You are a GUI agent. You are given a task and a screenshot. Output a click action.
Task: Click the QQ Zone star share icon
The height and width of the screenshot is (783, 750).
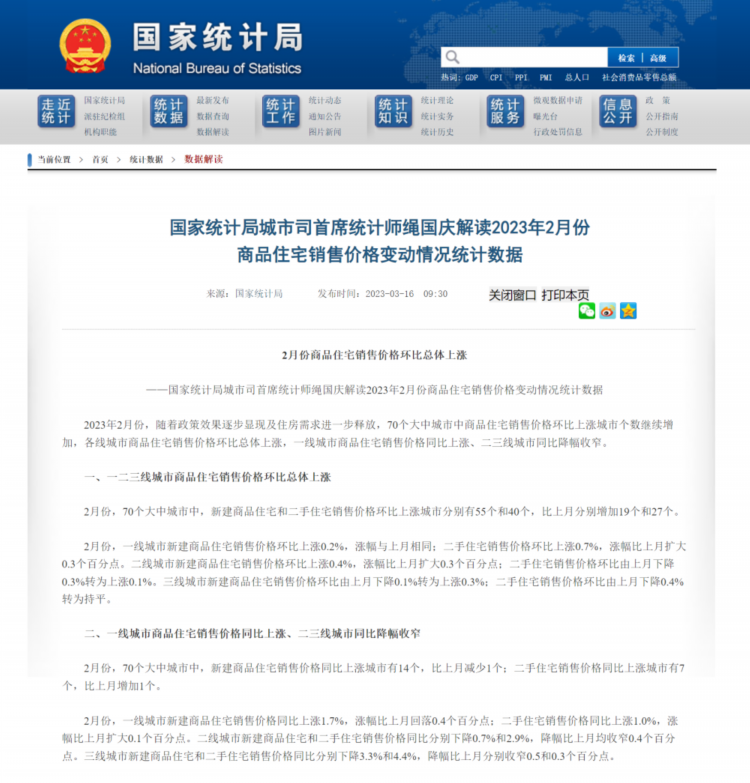(x=627, y=311)
